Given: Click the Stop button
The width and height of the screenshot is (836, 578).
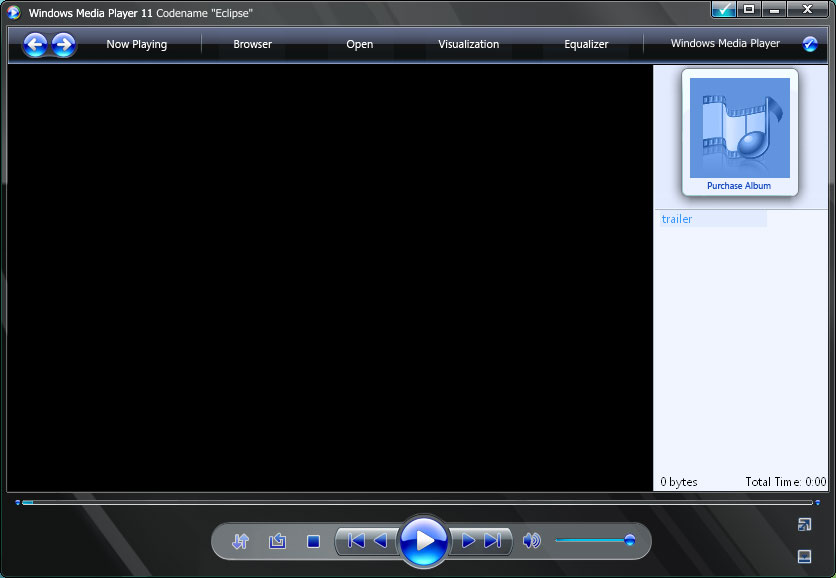Looking at the screenshot, I should [x=313, y=541].
